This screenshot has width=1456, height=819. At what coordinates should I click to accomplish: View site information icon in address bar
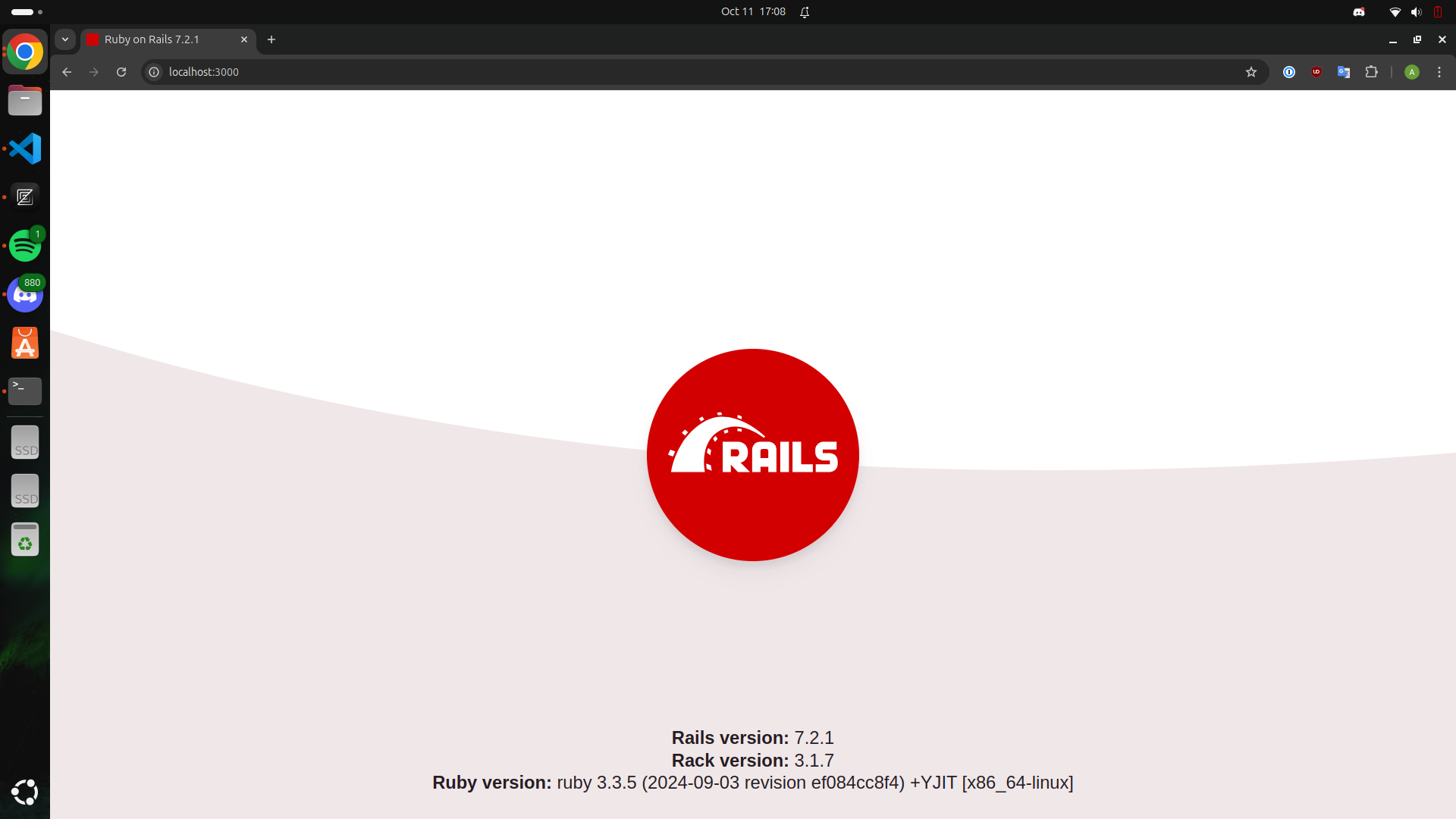[154, 72]
